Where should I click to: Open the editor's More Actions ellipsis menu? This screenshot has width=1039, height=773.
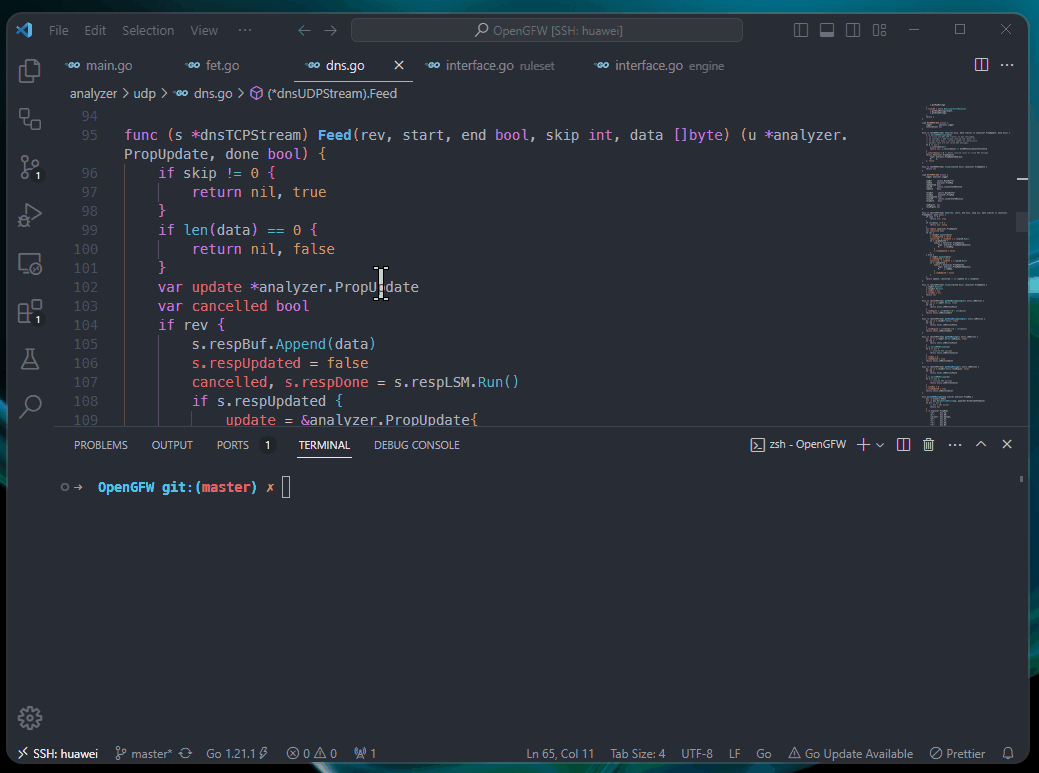(1006, 65)
